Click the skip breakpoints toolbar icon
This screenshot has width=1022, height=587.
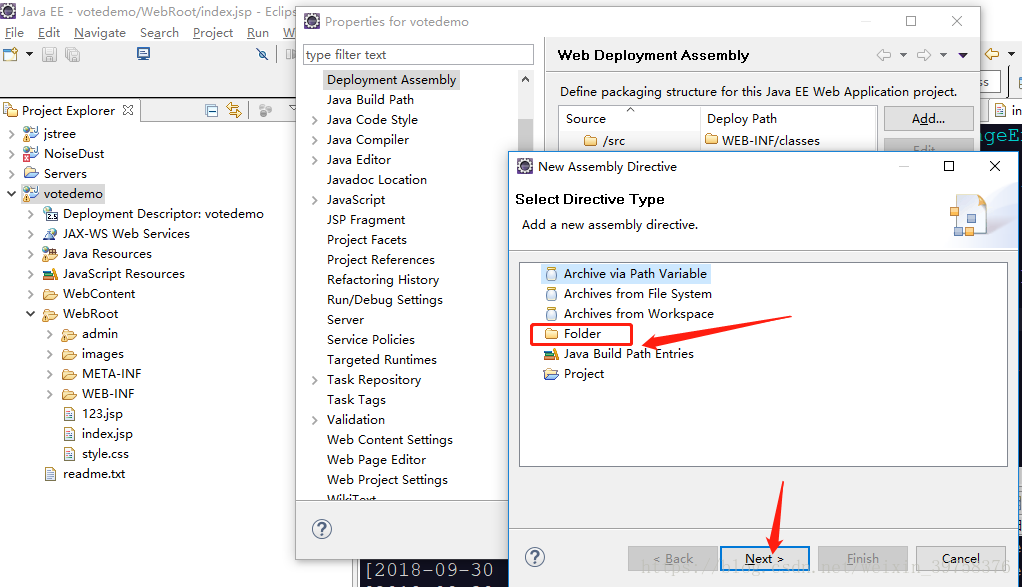(262, 54)
